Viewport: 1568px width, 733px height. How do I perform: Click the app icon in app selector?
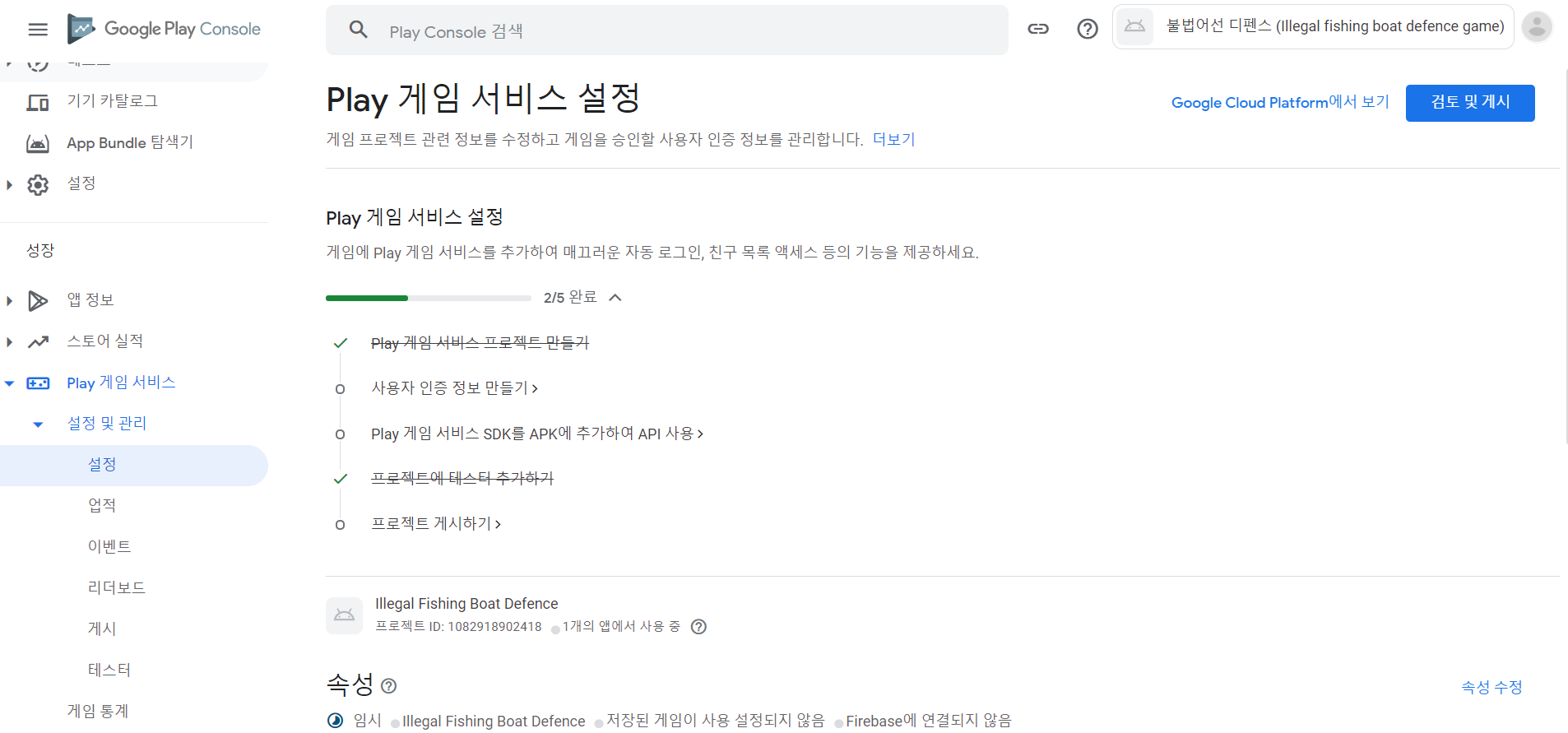pyautogui.click(x=1134, y=26)
